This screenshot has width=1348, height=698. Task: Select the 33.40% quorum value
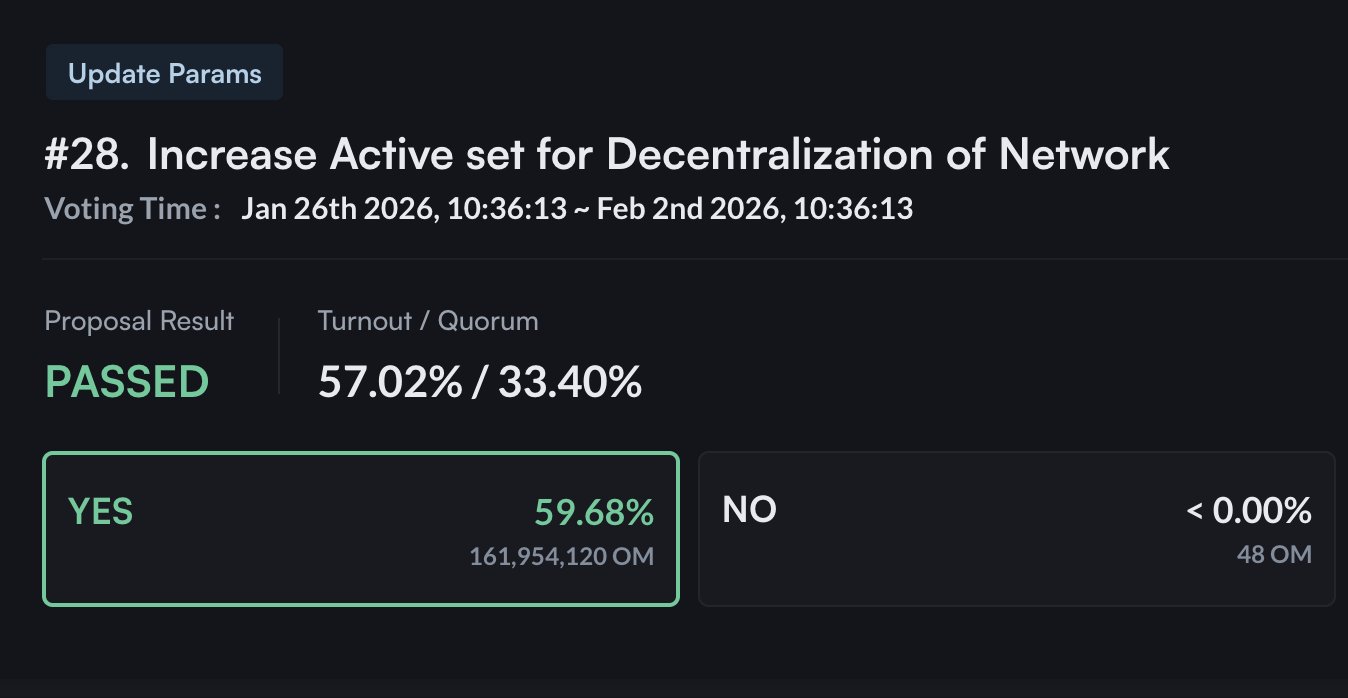570,382
